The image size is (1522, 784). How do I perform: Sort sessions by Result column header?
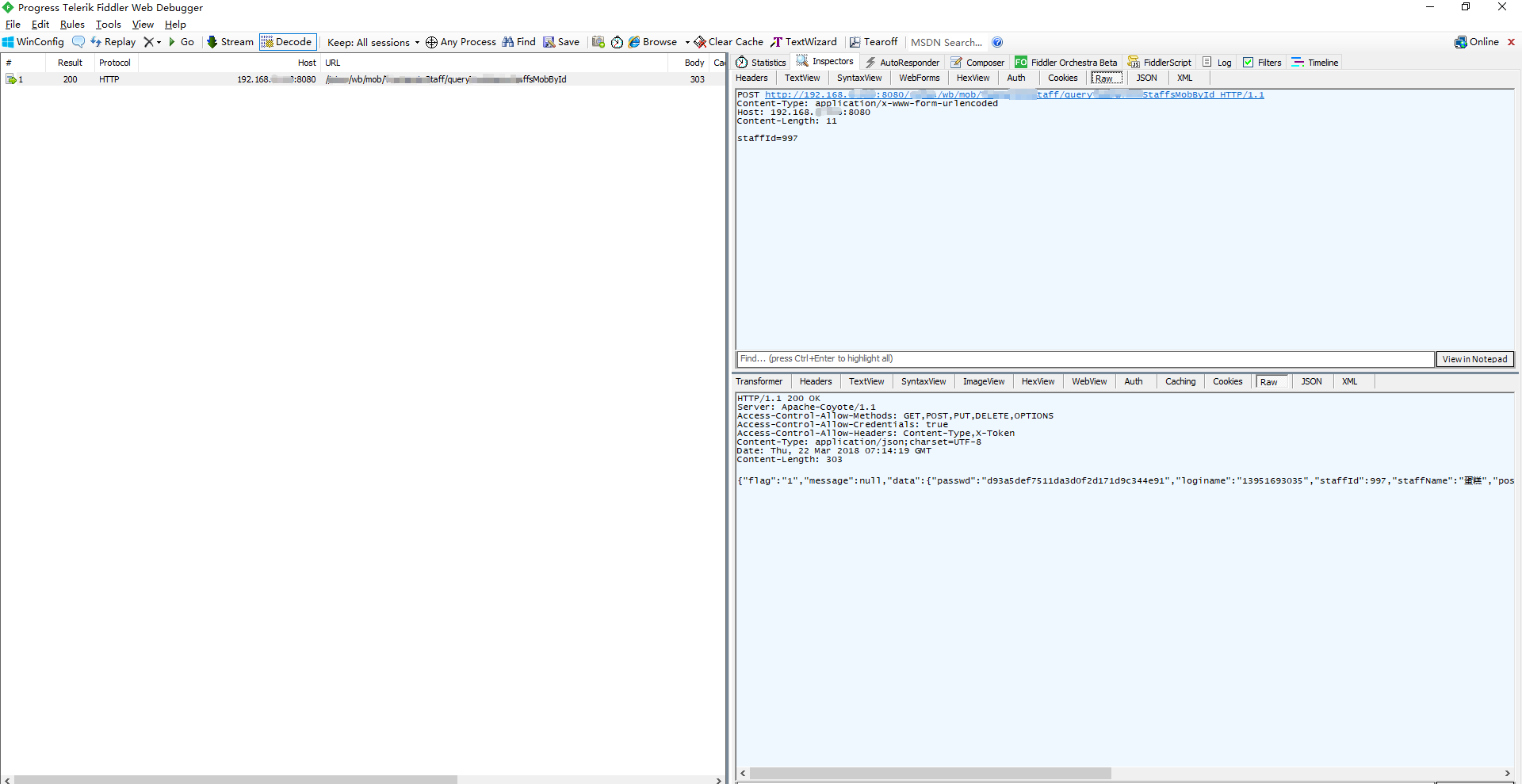click(x=70, y=63)
